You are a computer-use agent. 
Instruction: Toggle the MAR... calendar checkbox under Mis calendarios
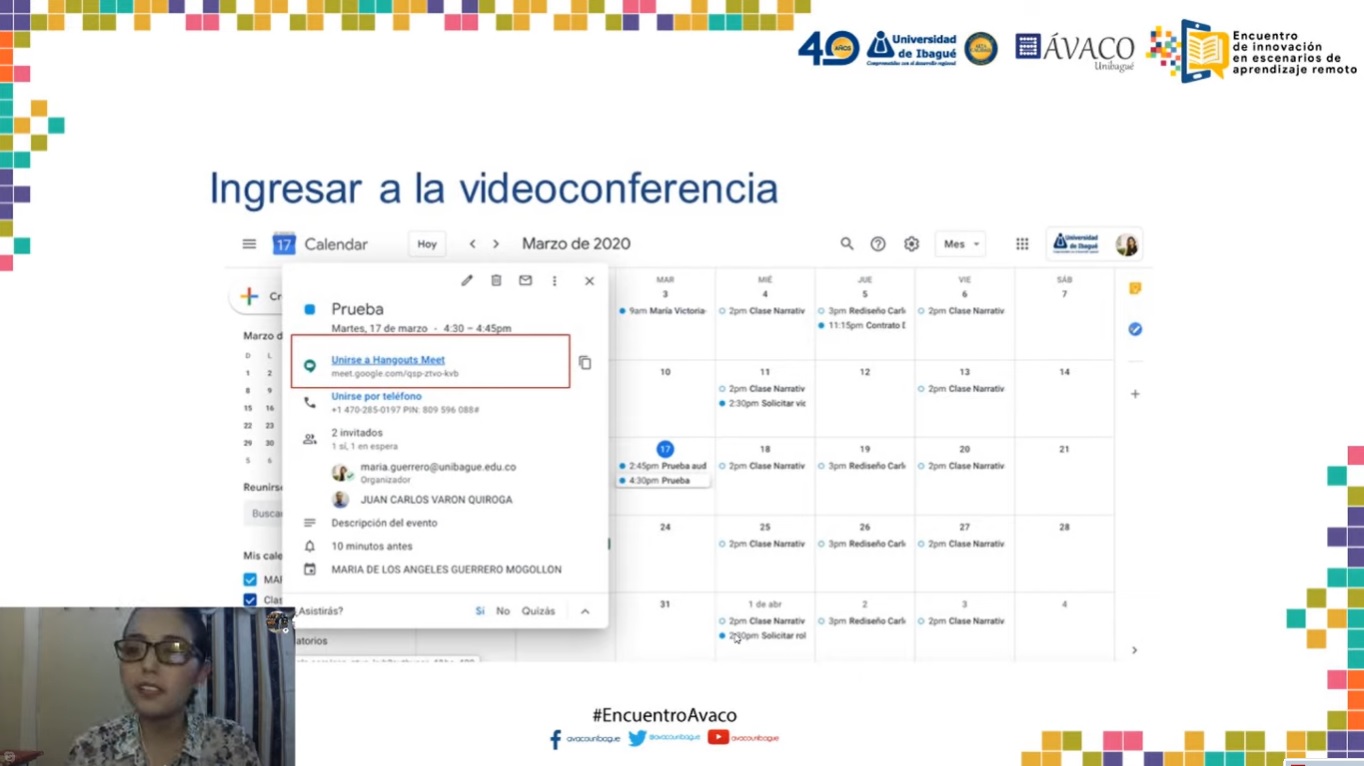[x=250, y=579]
